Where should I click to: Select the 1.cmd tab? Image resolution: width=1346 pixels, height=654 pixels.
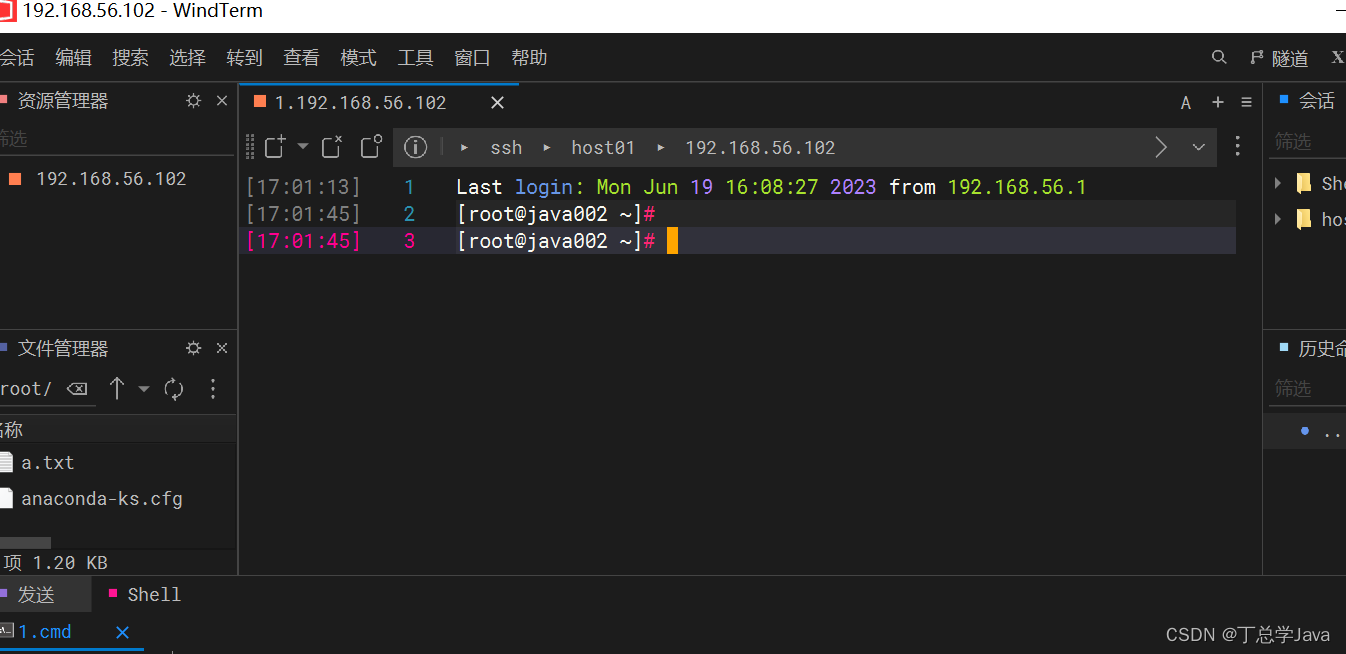tap(45, 632)
